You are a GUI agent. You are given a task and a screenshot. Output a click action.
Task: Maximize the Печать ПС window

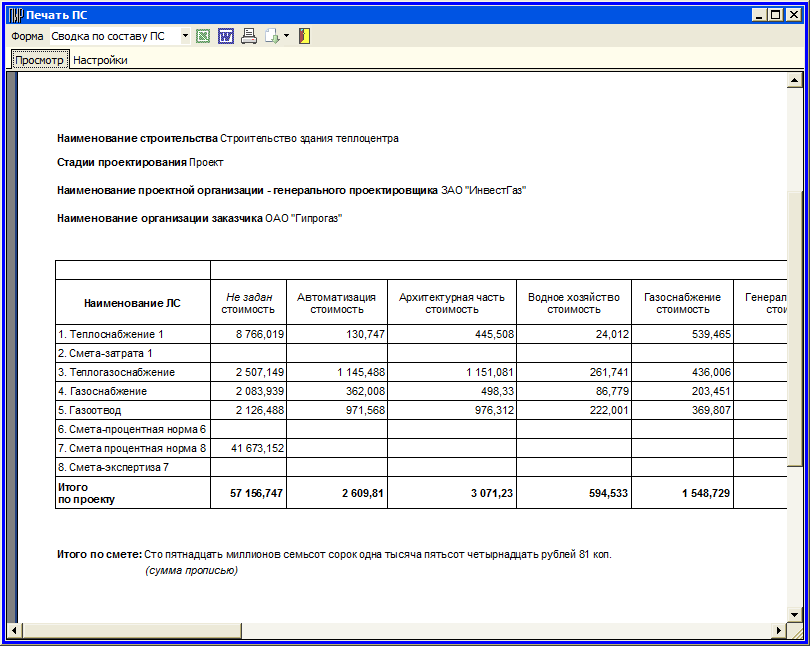776,15
